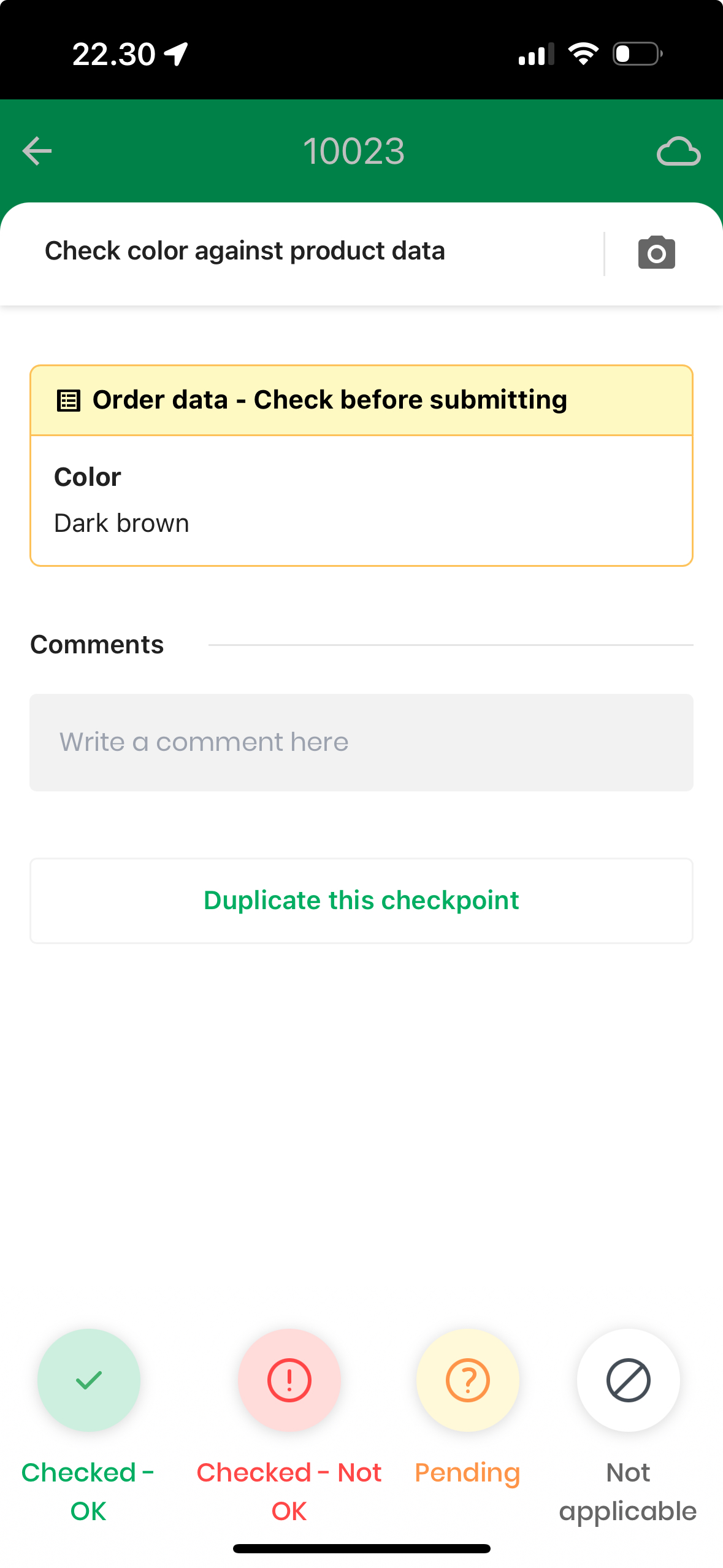The width and height of the screenshot is (723, 1568).
Task: Tap the back arrow icon
Action: pos(37,151)
